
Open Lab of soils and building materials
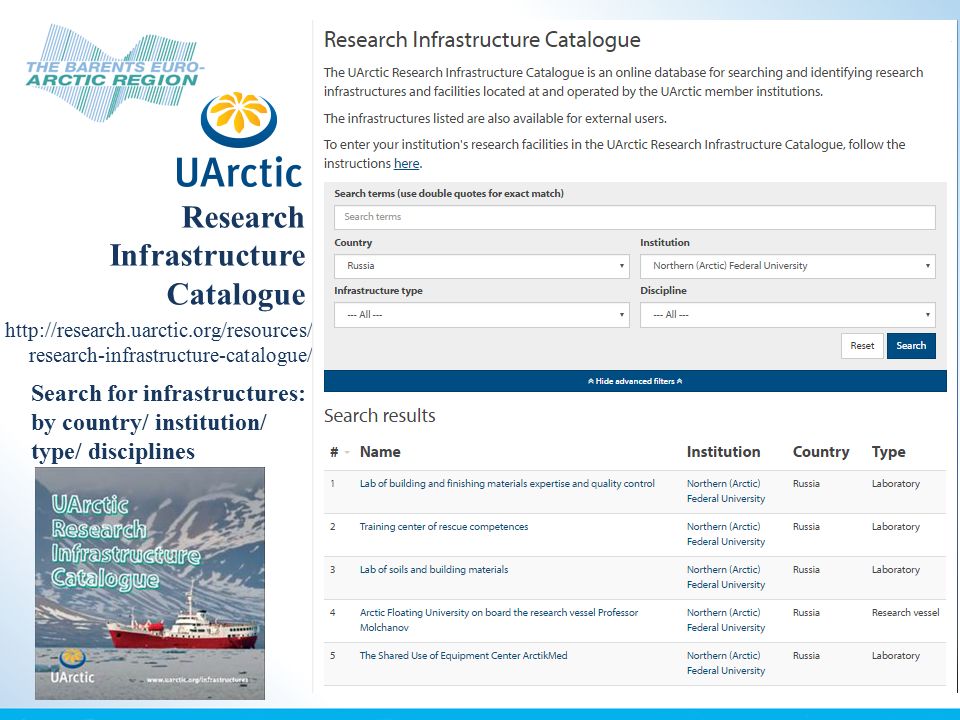[434, 569]
